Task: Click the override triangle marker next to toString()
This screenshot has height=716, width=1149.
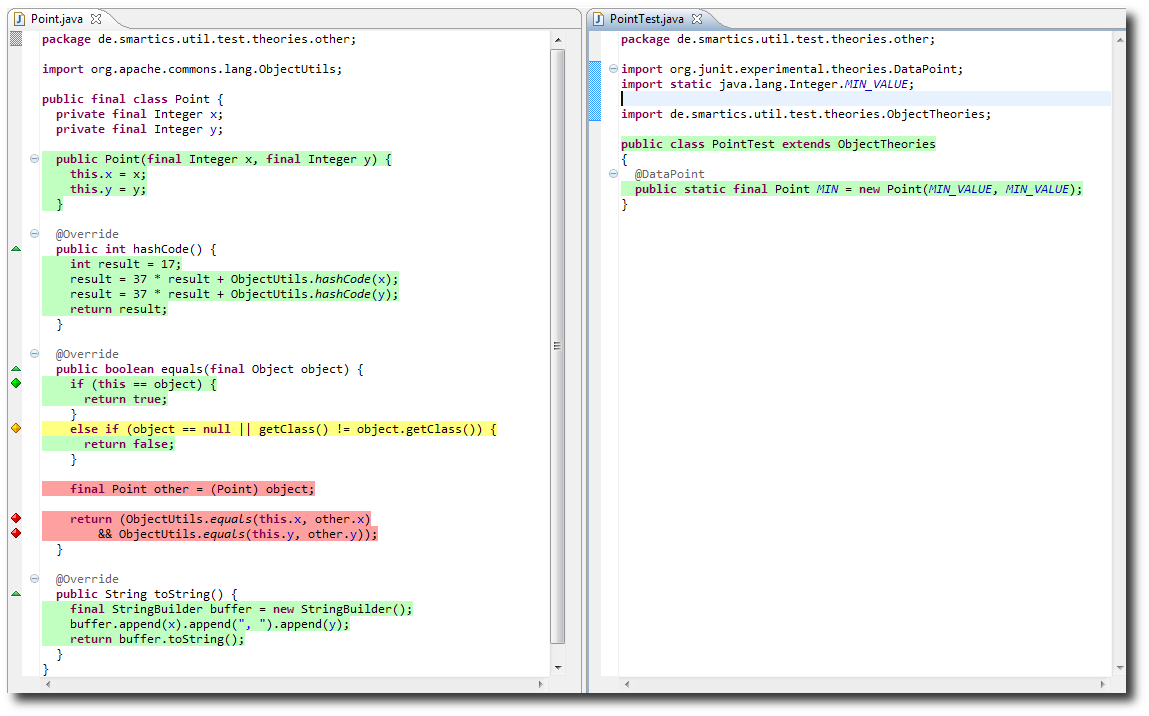Action: 16,594
